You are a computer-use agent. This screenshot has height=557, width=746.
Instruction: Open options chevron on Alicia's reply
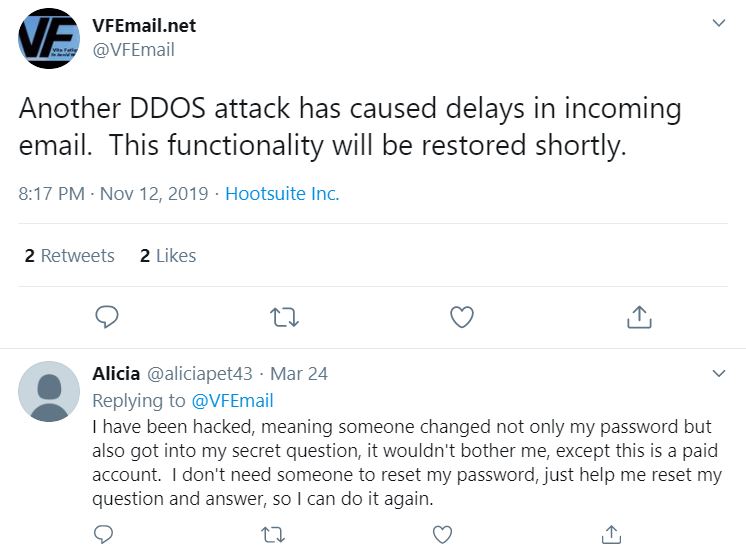(x=718, y=373)
